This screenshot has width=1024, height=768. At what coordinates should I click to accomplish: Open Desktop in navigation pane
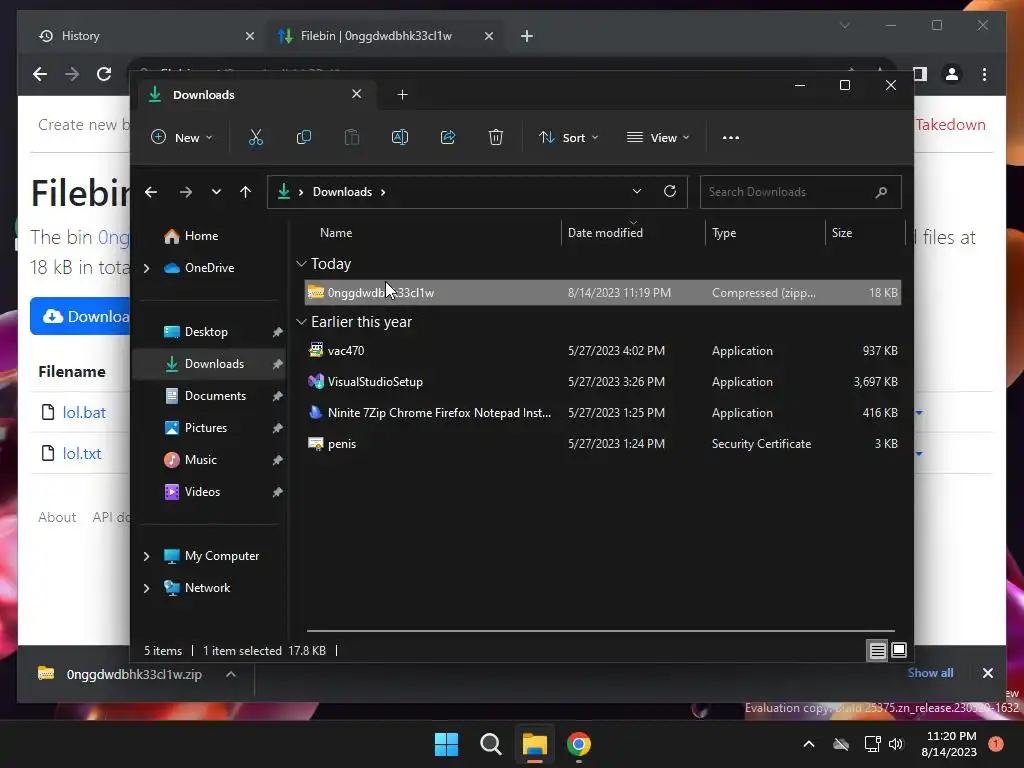coord(206,332)
